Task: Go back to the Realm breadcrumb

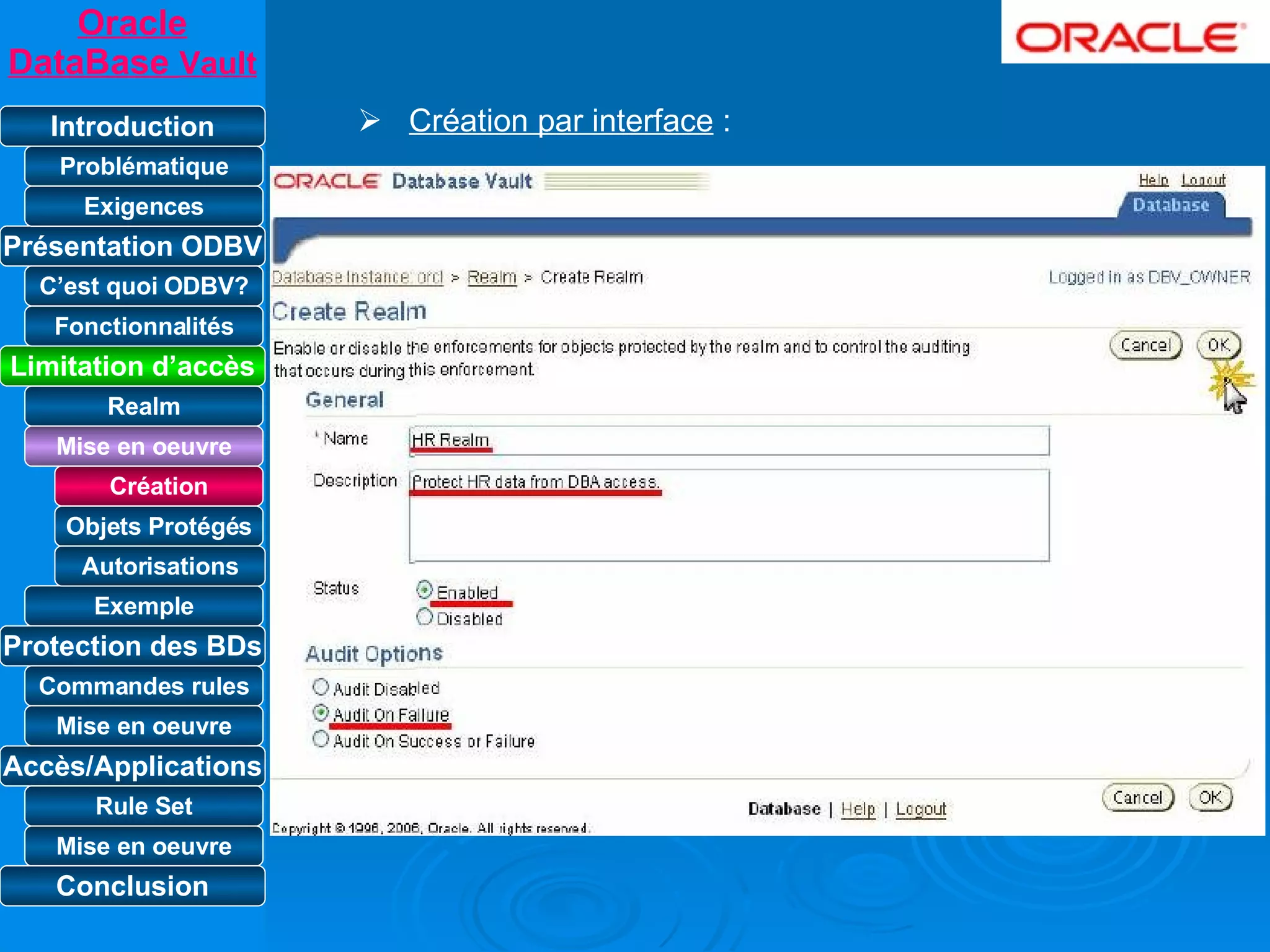Action: pyautogui.click(x=492, y=276)
